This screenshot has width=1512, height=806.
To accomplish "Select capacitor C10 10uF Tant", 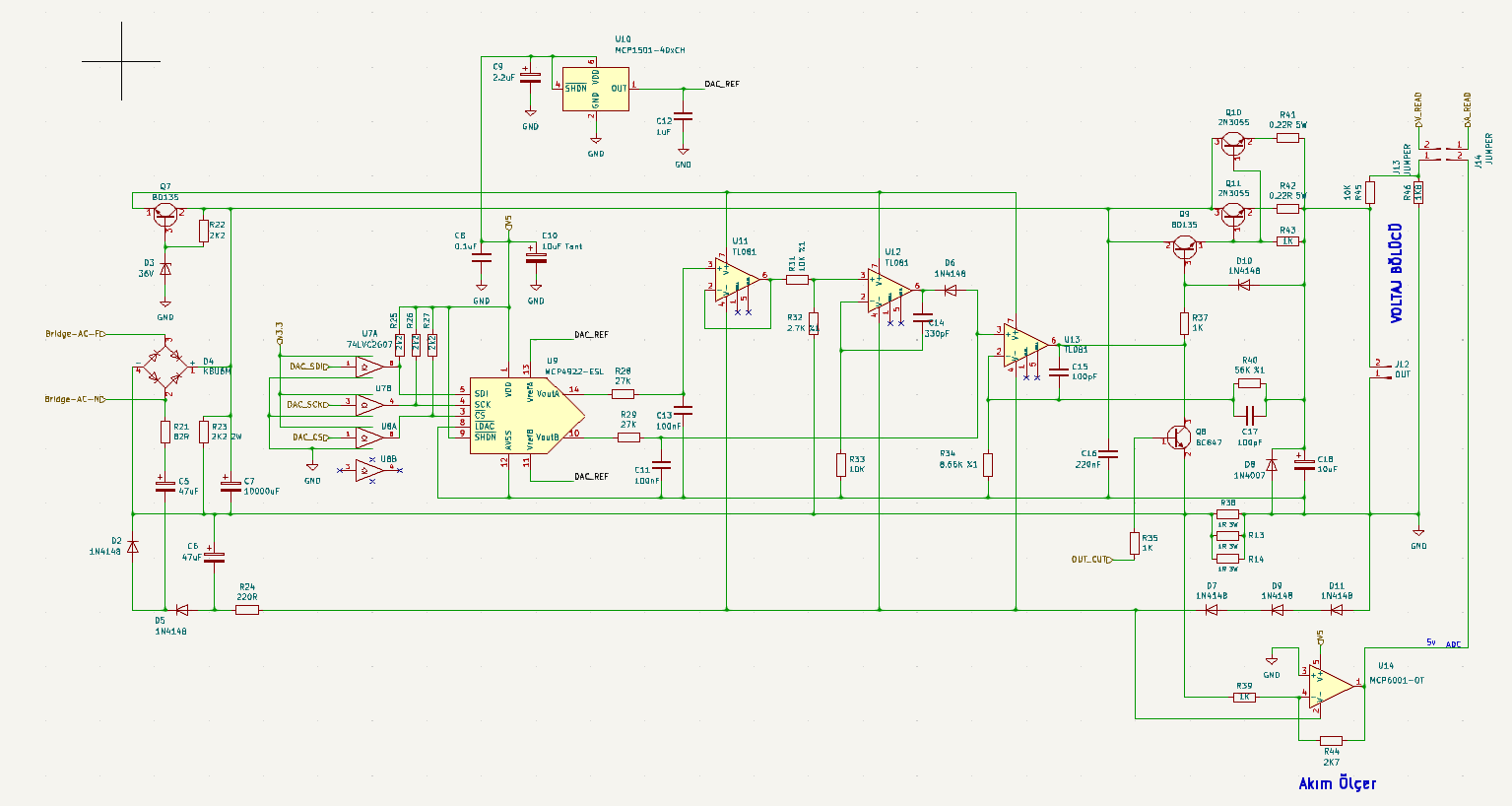I will click(535, 258).
